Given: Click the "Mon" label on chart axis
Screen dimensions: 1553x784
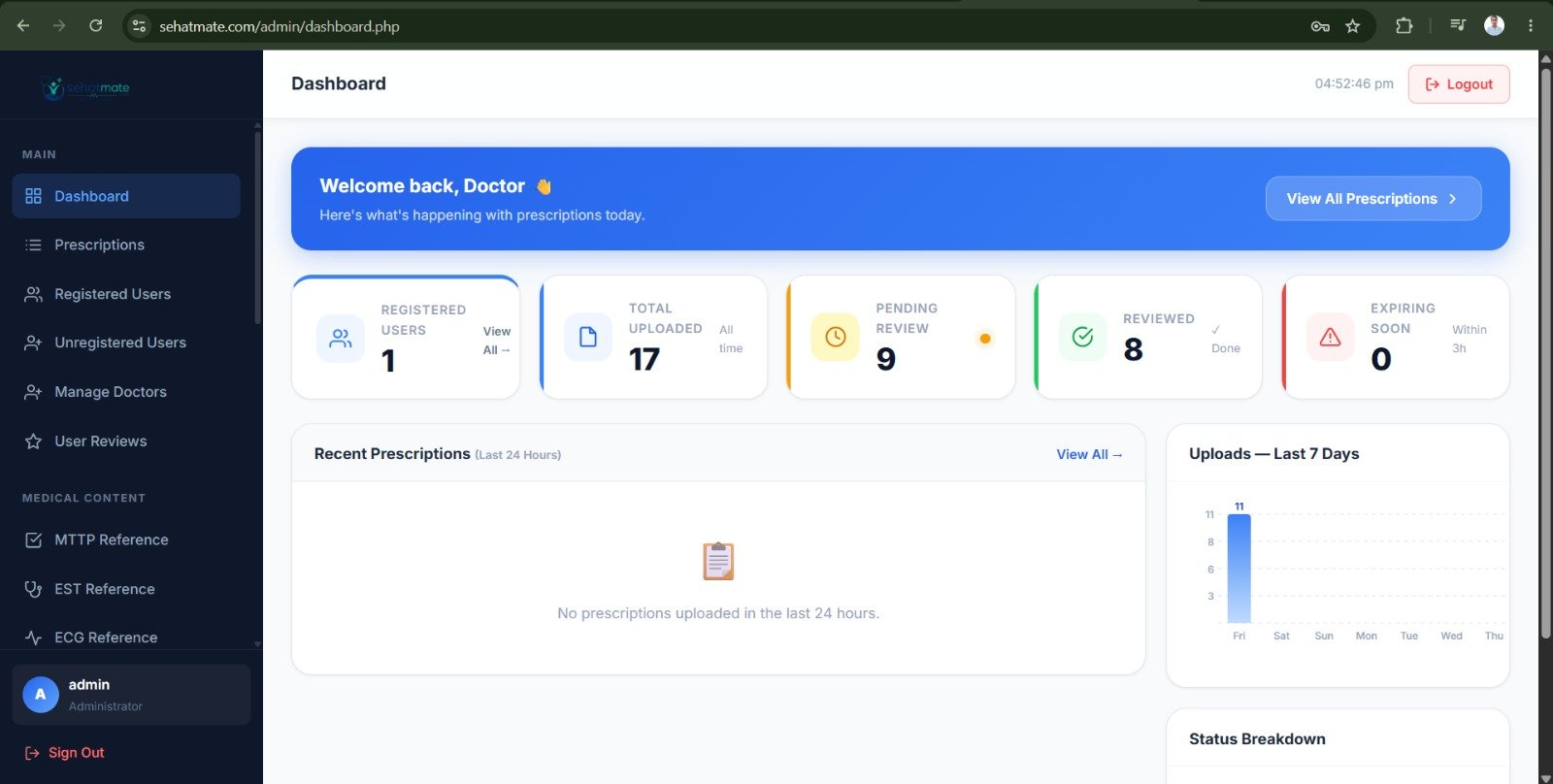Looking at the screenshot, I should [1367, 636].
